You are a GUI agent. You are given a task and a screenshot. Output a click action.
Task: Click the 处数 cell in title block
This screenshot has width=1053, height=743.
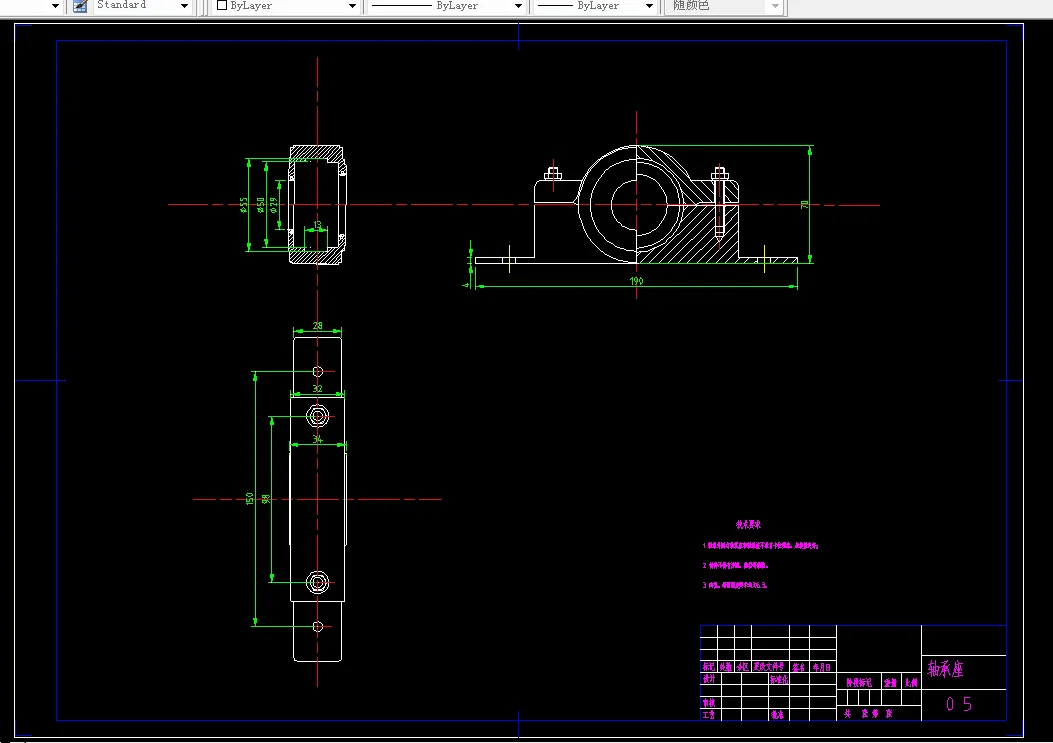click(x=726, y=667)
